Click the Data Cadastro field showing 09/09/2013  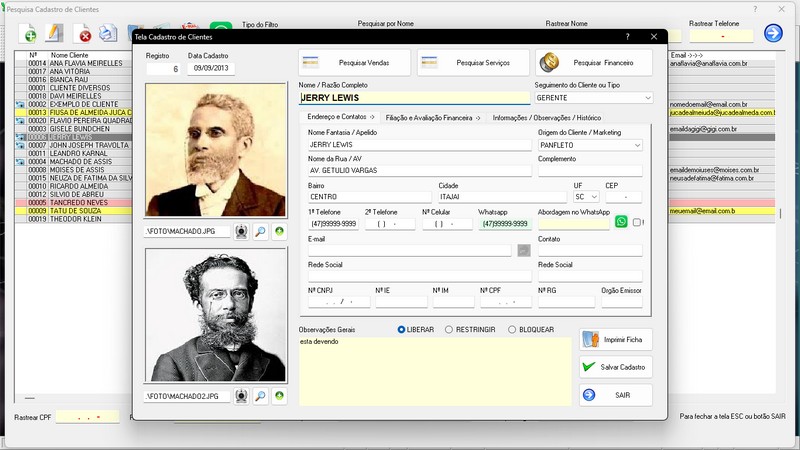(x=211, y=68)
